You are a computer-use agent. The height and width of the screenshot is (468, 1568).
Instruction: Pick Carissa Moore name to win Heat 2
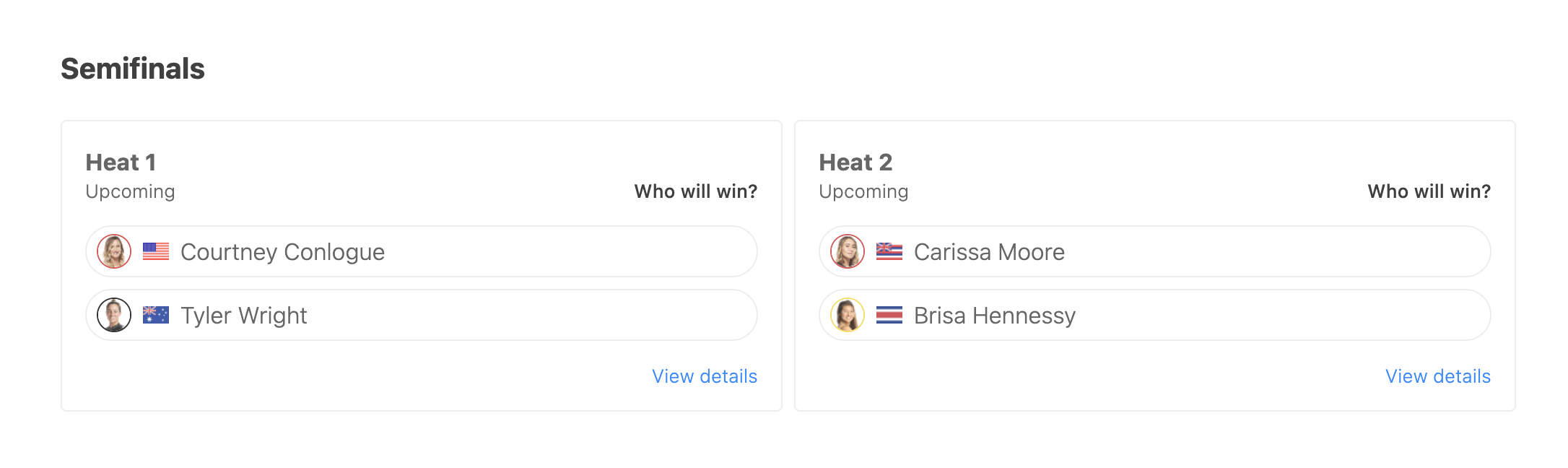989,252
